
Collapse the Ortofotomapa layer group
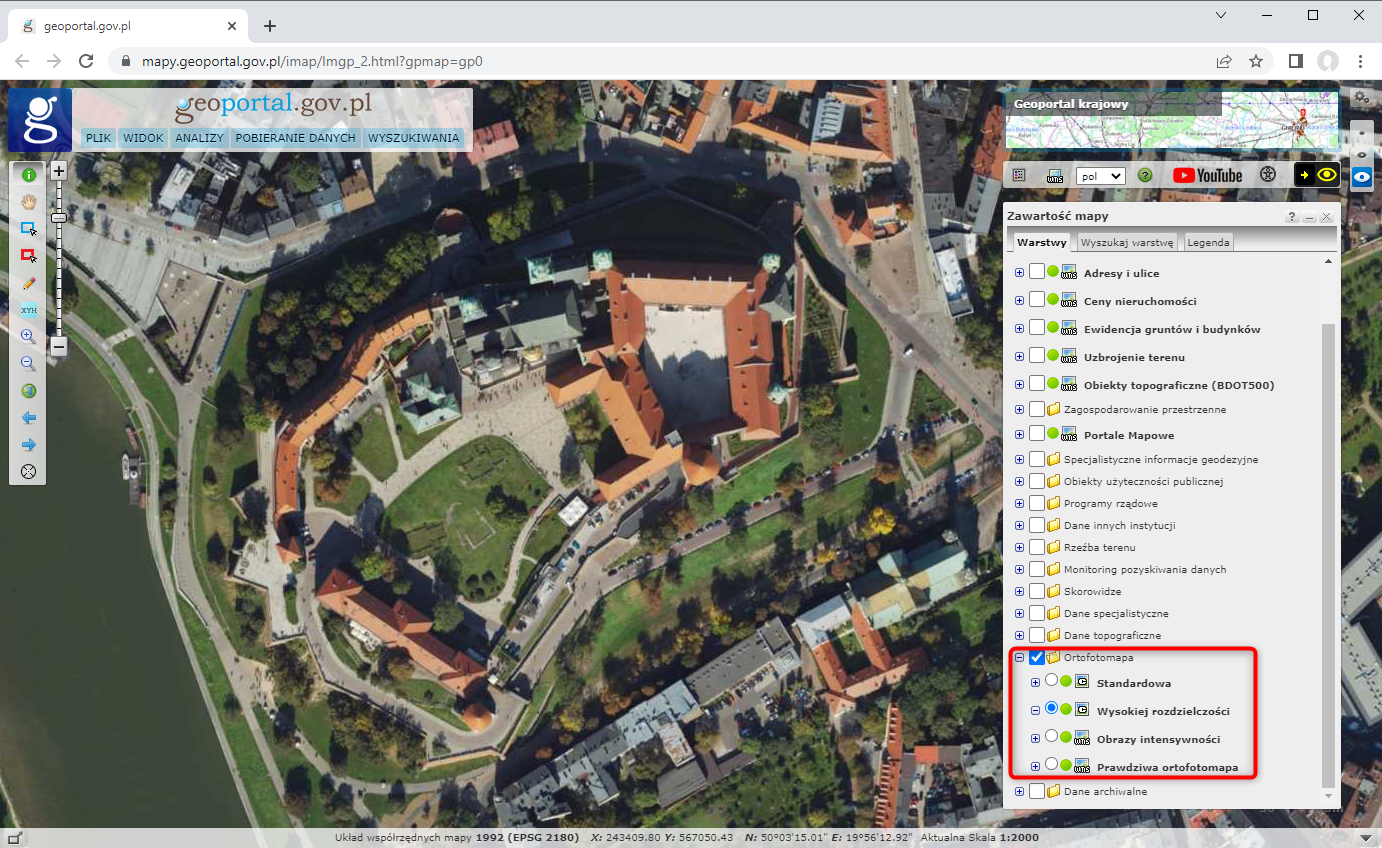point(1019,658)
